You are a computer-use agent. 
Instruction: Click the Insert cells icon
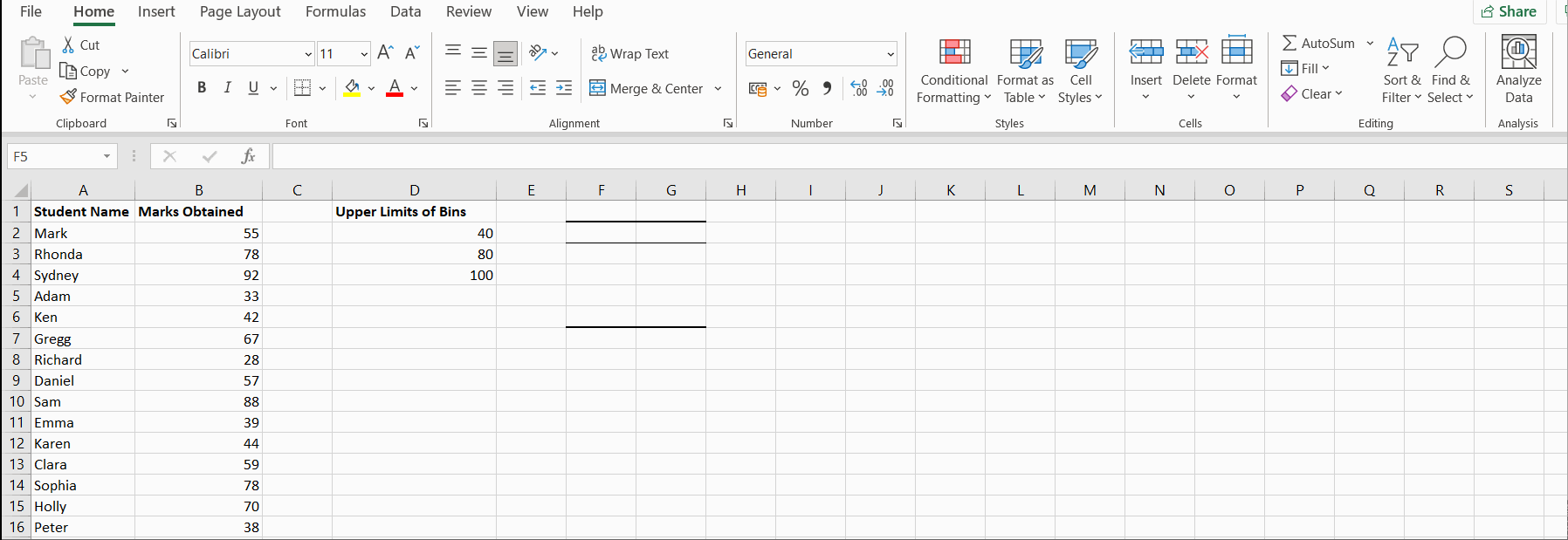click(1146, 52)
